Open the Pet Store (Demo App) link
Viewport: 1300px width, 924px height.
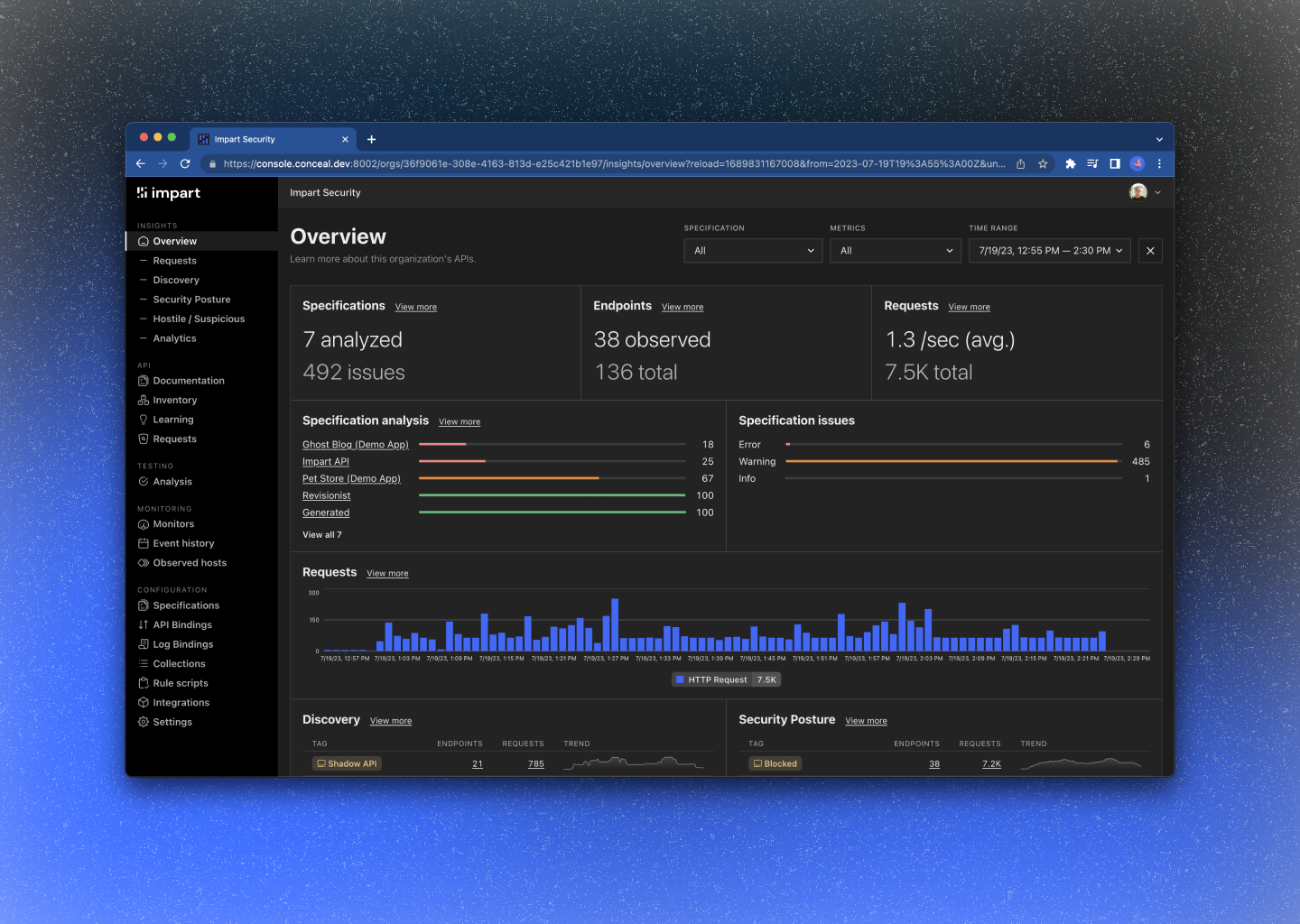coord(351,479)
